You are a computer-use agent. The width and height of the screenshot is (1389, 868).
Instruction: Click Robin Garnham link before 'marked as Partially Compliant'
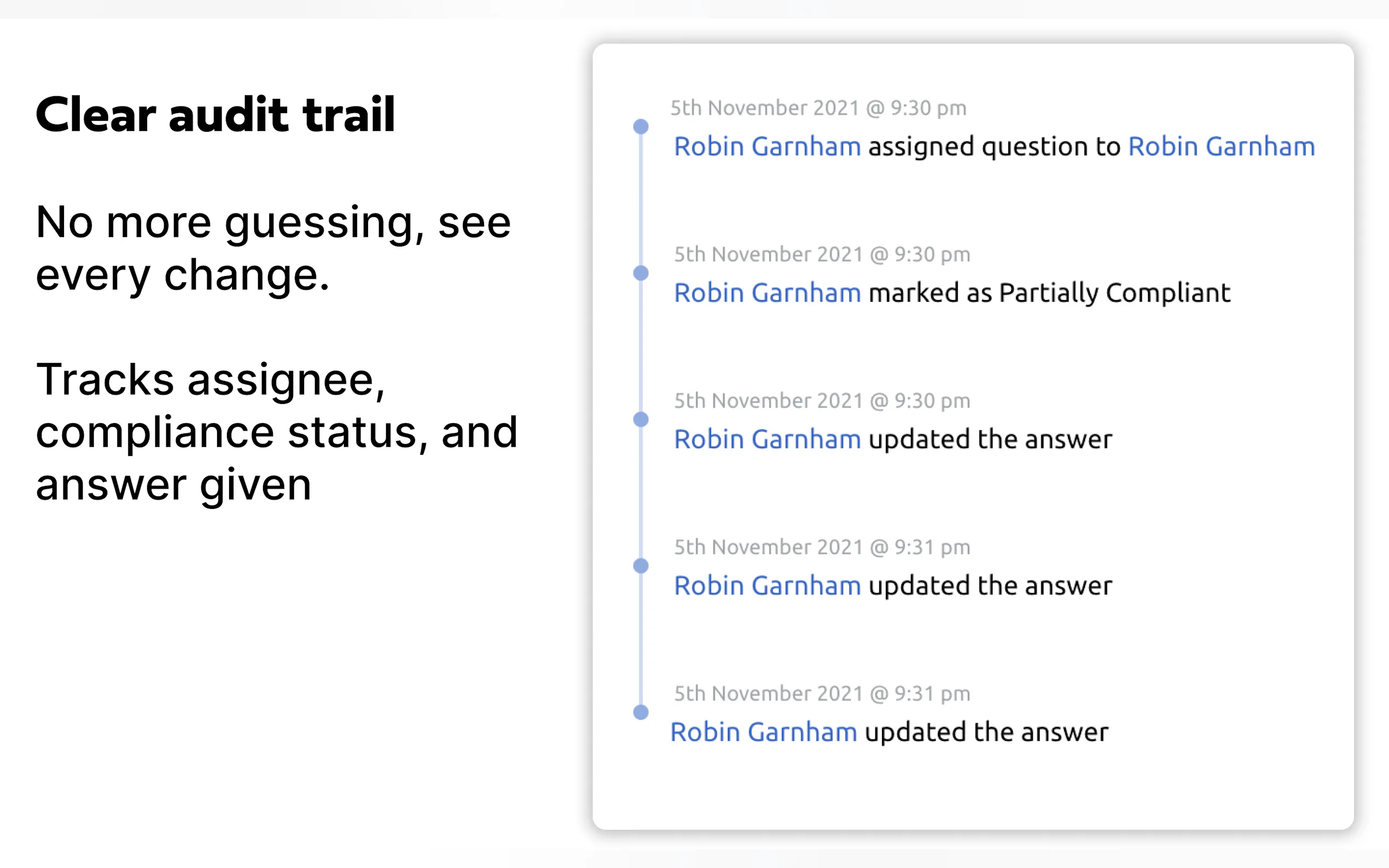(x=767, y=293)
